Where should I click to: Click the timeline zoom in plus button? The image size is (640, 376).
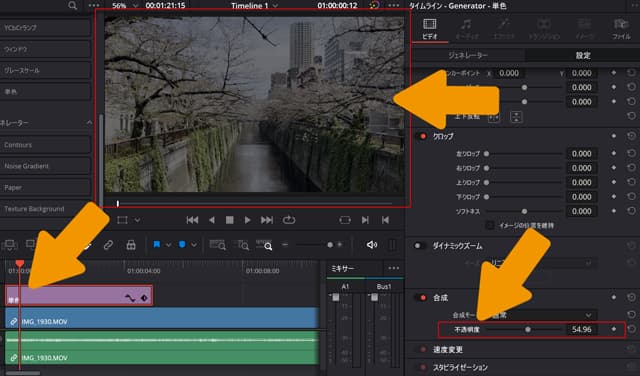point(340,245)
